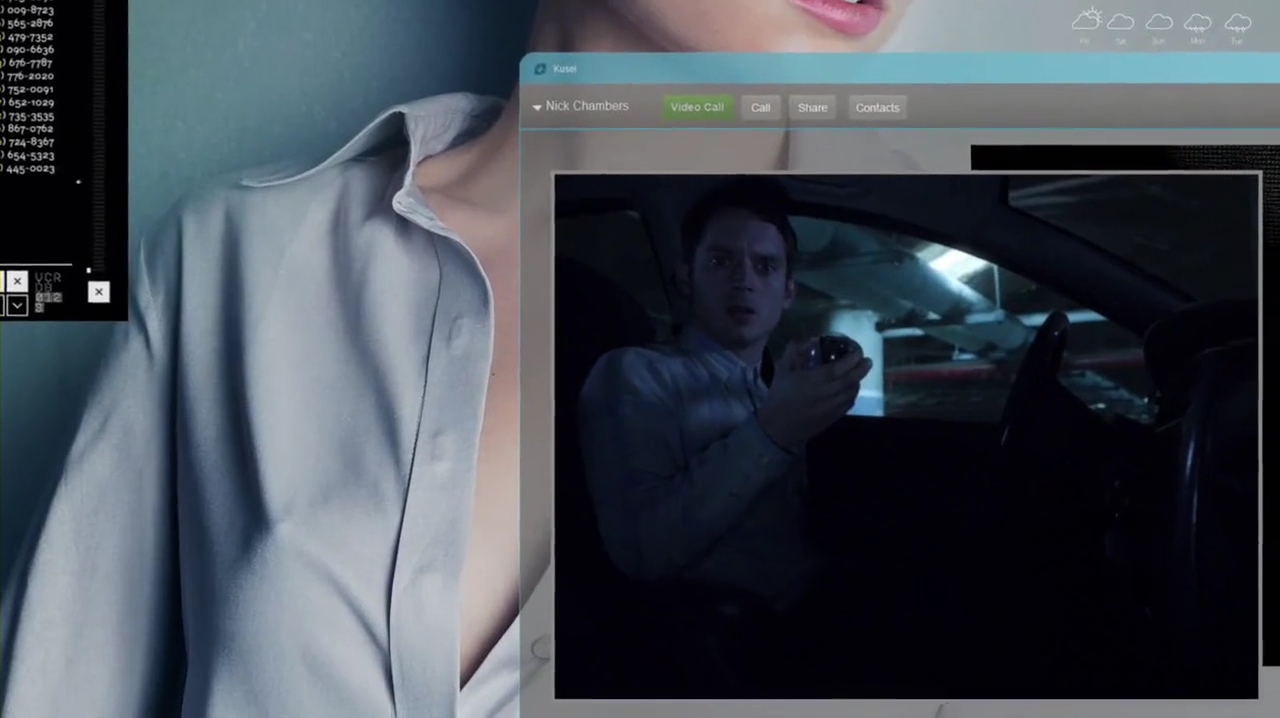
Task: Close the black terminal panel with its X button
Action: click(98, 292)
